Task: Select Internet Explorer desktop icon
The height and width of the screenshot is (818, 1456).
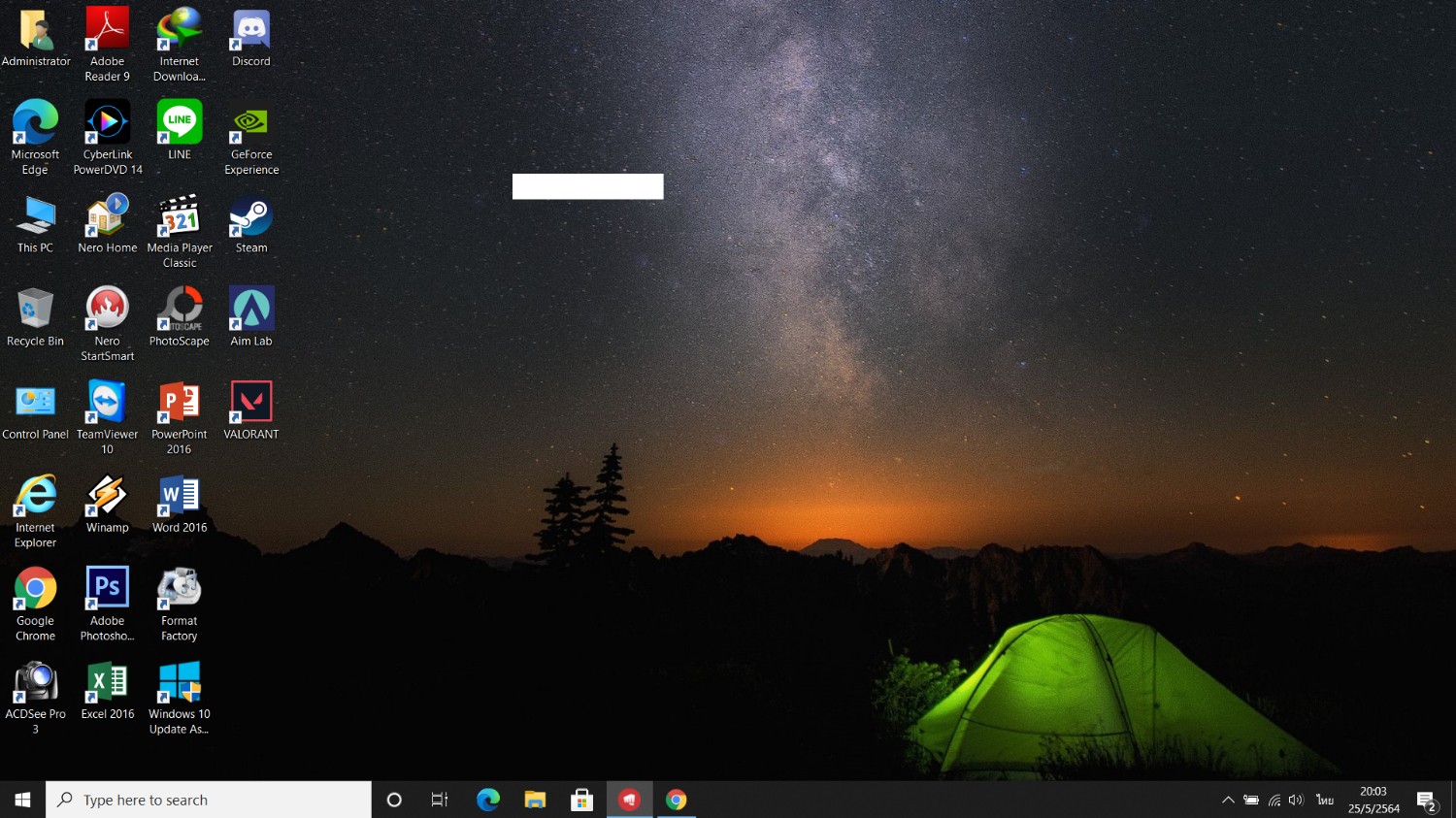Action: (x=36, y=510)
